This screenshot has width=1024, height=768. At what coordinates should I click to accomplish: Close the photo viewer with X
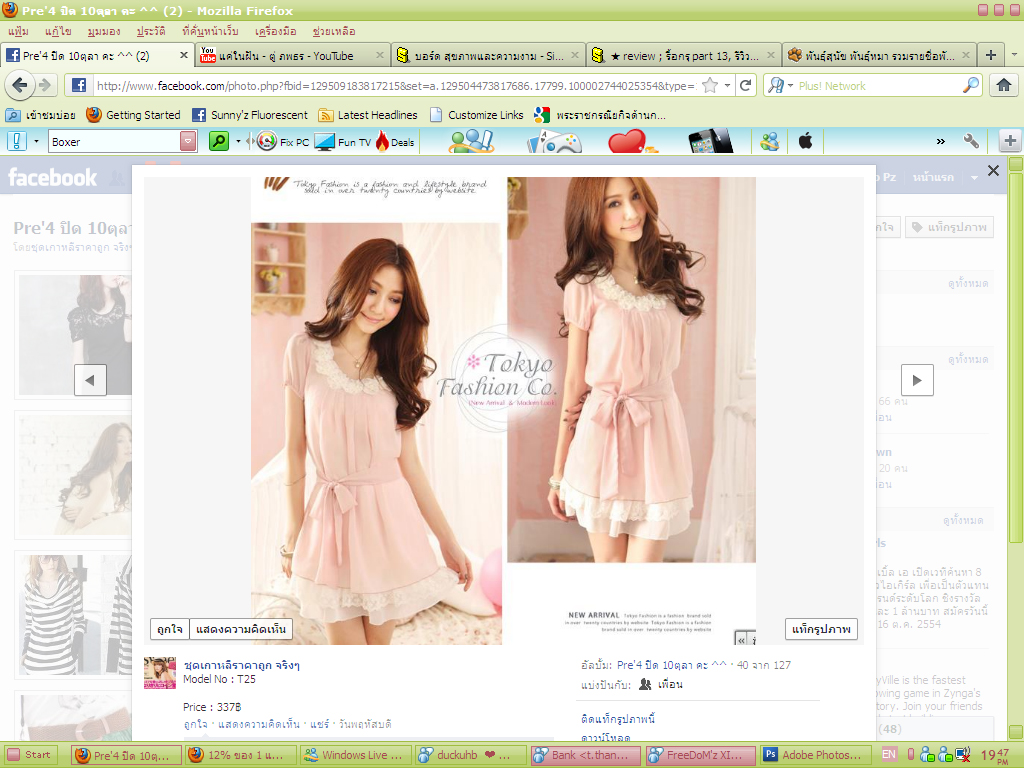[993, 170]
